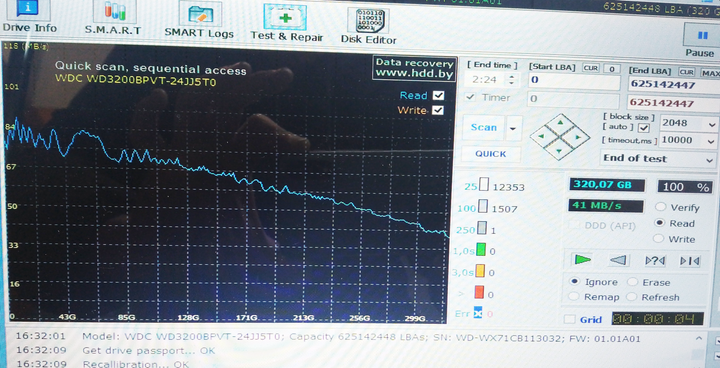Select the Verify radio button
Image resolution: width=720 pixels, height=368 pixels.
tap(660, 207)
